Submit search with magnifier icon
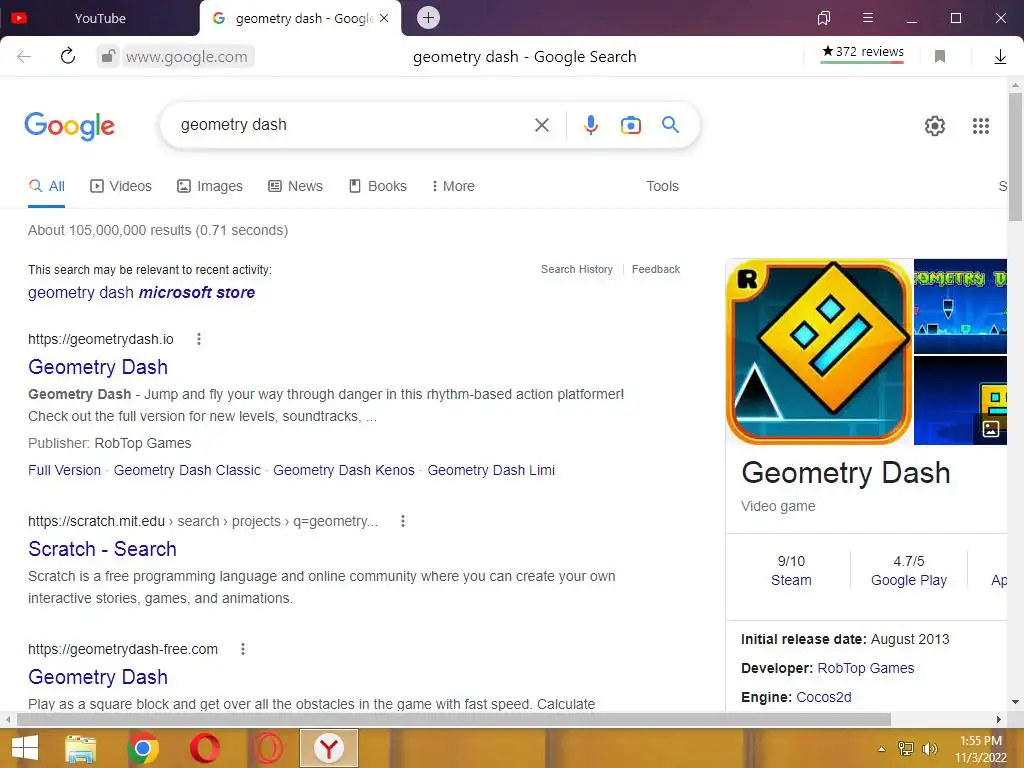1024x768 pixels. point(670,125)
